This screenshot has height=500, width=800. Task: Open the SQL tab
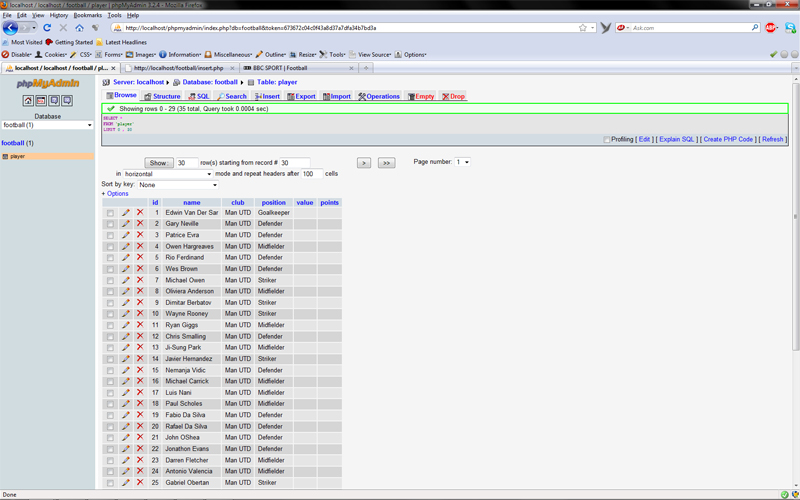point(198,96)
